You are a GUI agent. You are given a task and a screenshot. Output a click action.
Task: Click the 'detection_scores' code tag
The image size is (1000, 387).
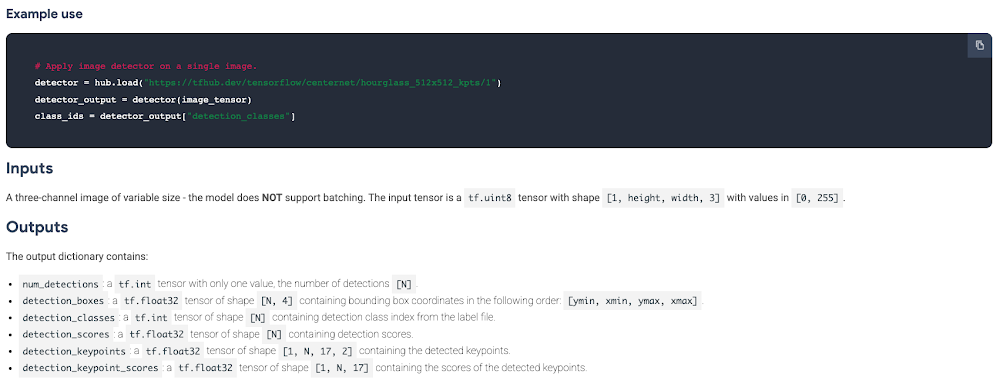[66, 333]
